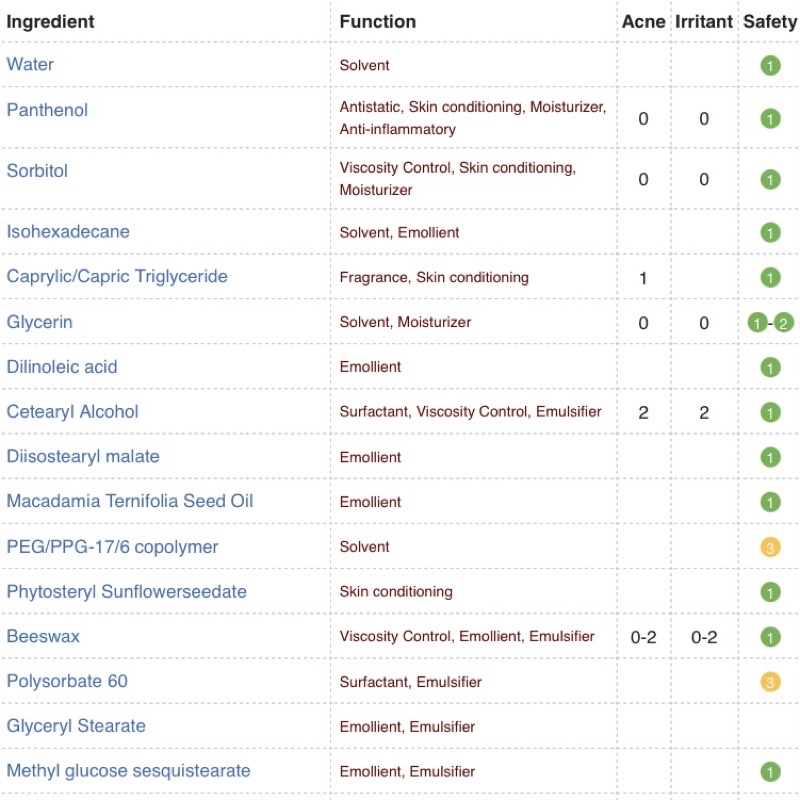This screenshot has height=800, width=800.
Task: Click the Ingredient column header
Action: coord(51,21)
